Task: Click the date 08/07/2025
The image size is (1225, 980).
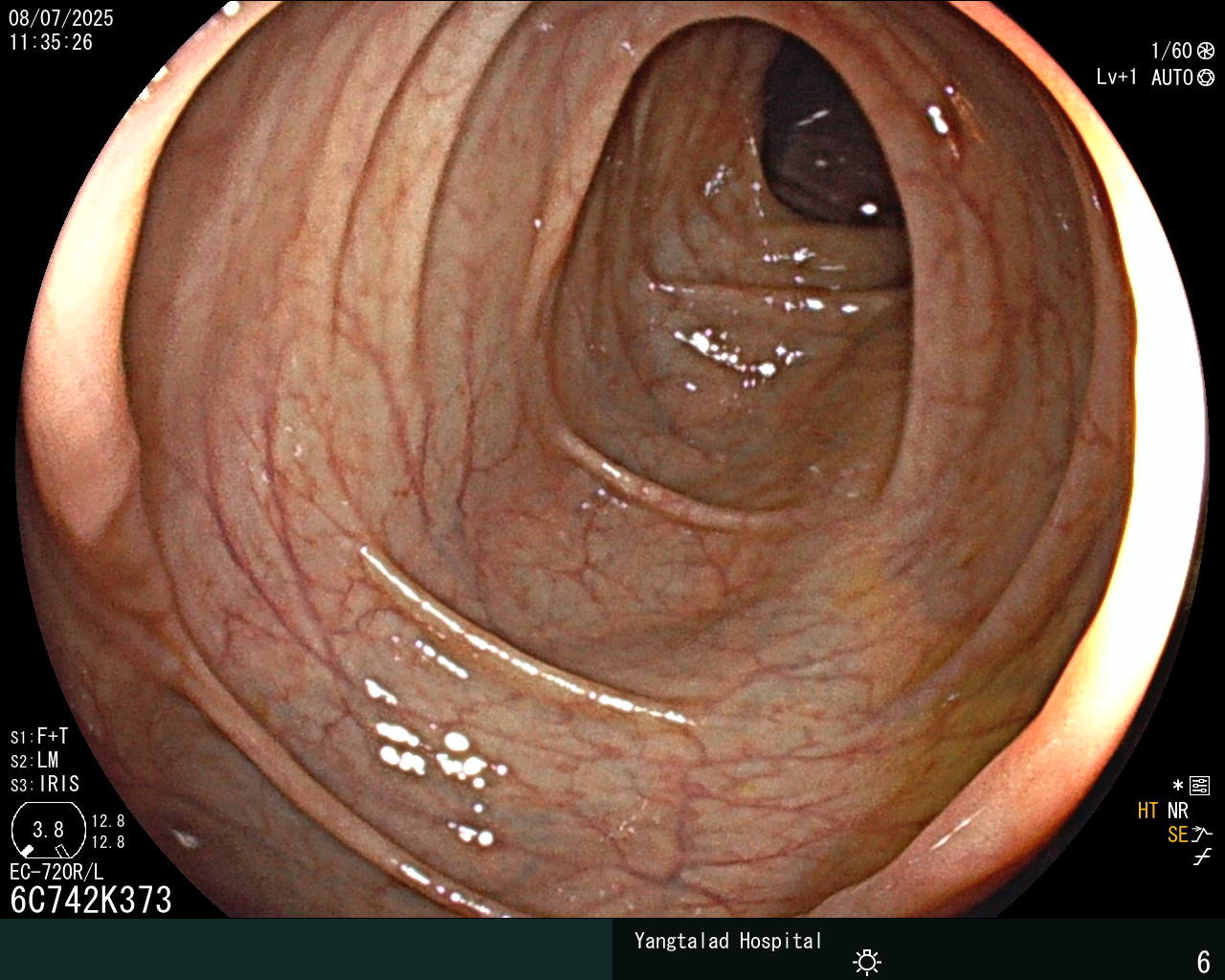Action: (x=61, y=18)
